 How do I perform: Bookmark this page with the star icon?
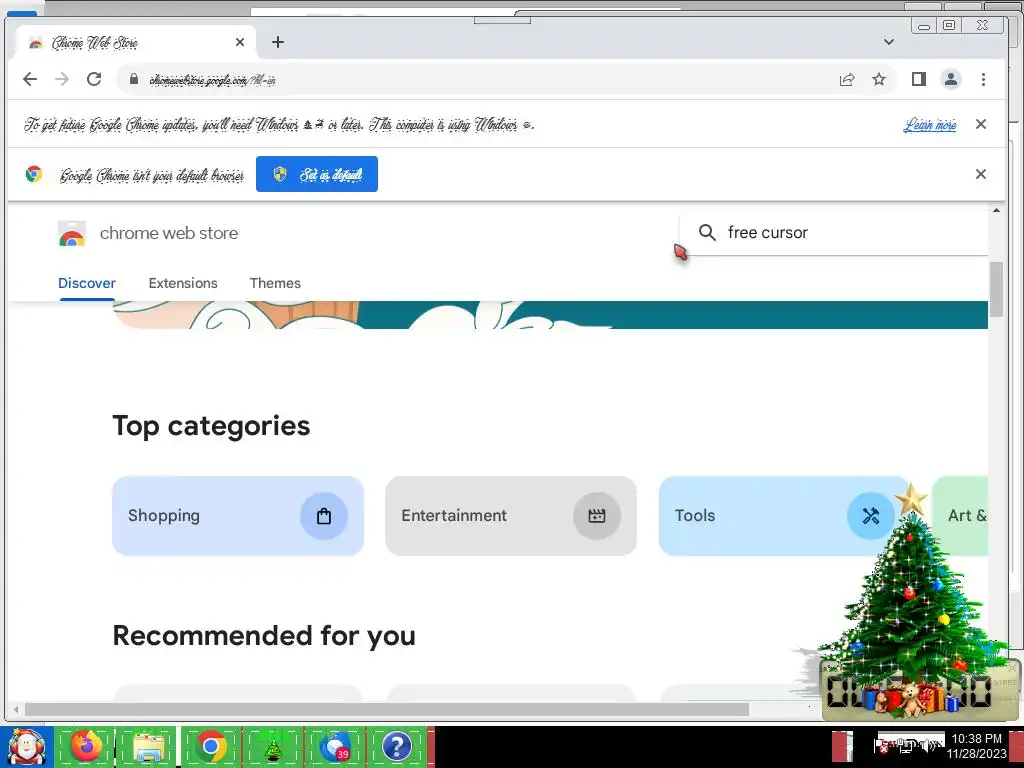pyautogui.click(x=879, y=80)
